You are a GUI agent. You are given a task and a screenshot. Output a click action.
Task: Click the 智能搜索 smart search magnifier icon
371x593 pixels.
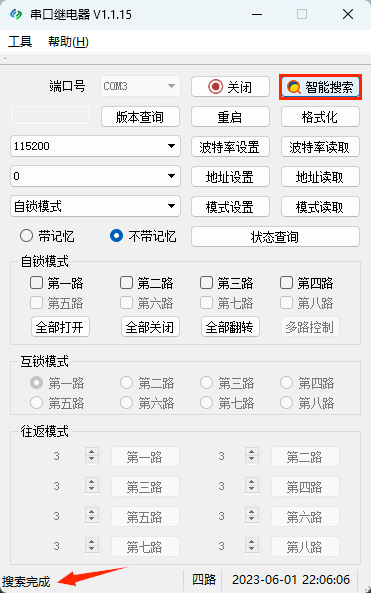coord(293,87)
